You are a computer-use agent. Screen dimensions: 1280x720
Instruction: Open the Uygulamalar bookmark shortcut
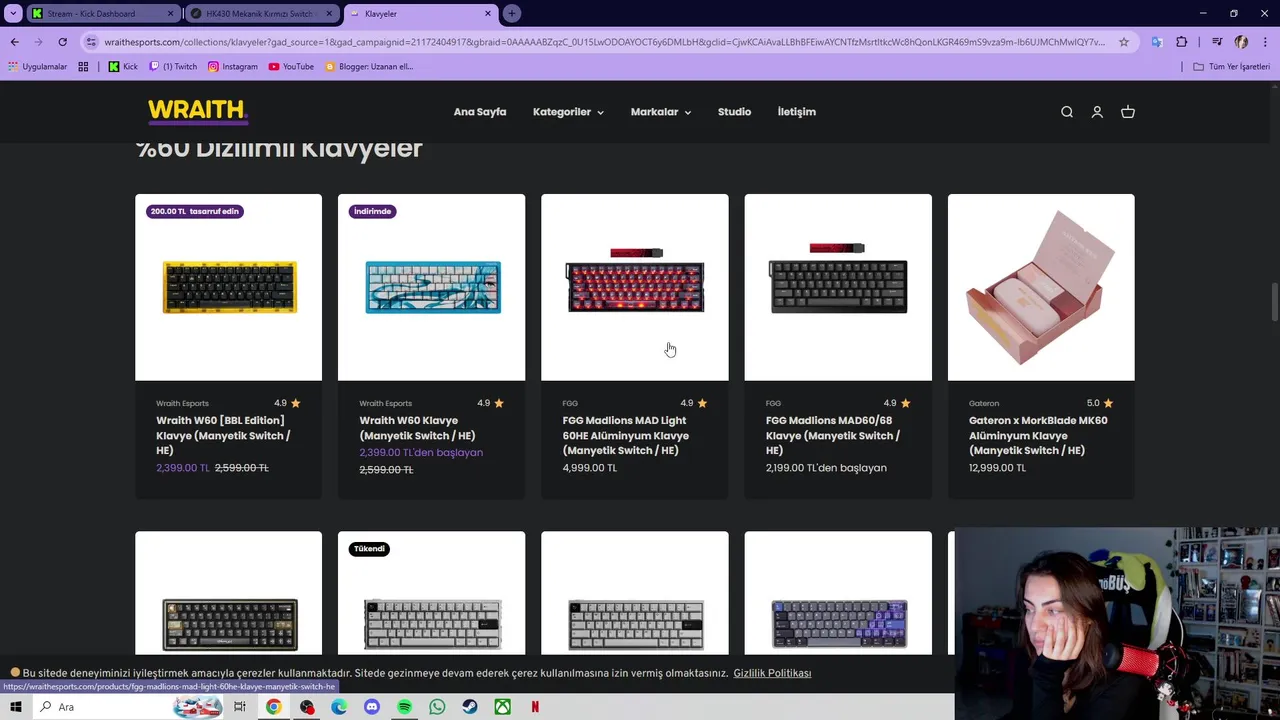click(x=38, y=66)
